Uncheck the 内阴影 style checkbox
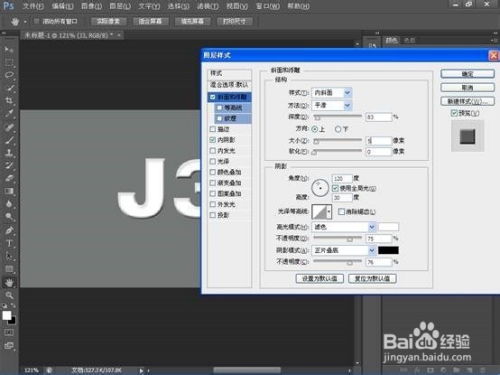This screenshot has height=375, width=500. coord(213,140)
